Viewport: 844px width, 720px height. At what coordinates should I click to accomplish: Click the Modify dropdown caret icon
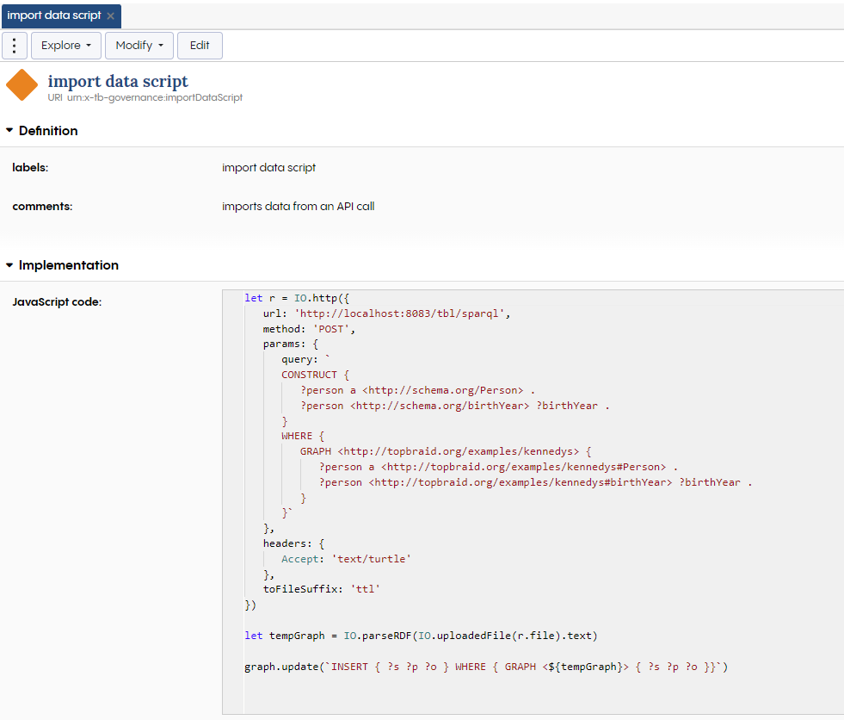[160, 45]
